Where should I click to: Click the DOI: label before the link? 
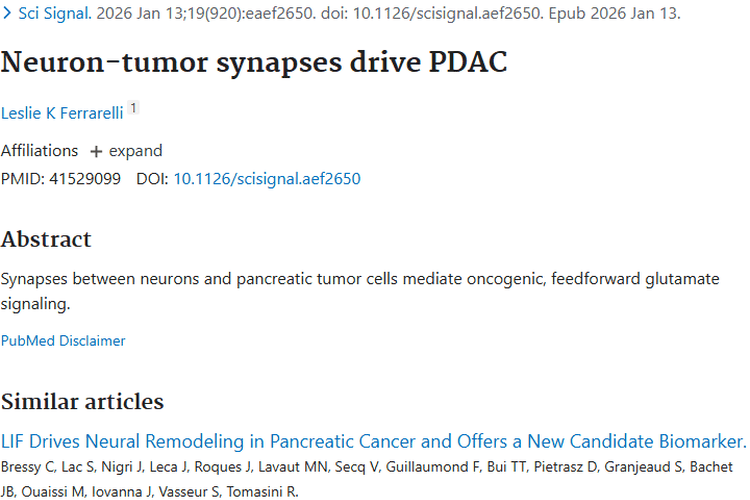click(x=152, y=179)
